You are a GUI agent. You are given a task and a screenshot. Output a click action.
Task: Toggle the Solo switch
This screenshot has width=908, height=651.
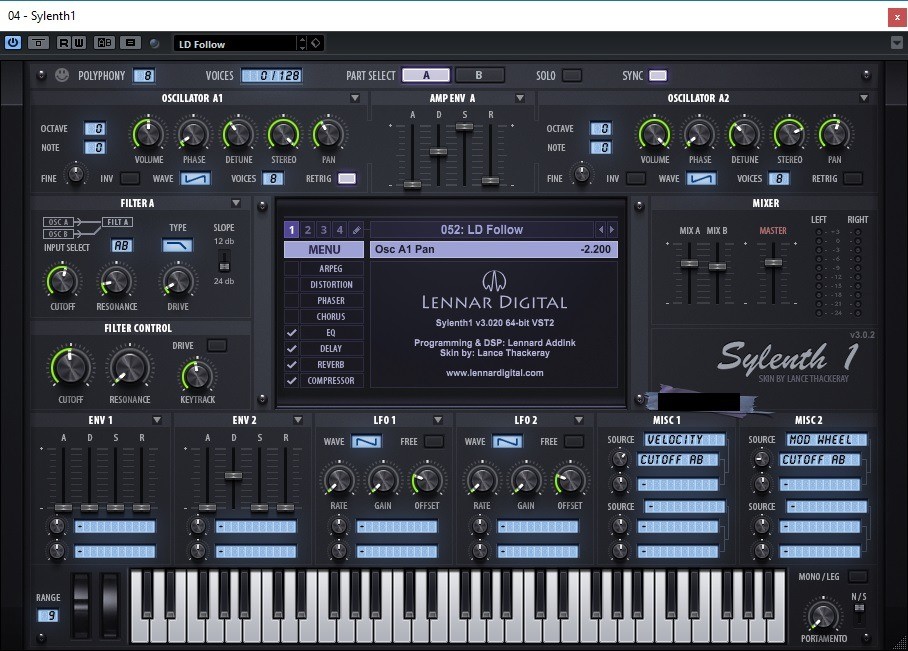tap(572, 75)
